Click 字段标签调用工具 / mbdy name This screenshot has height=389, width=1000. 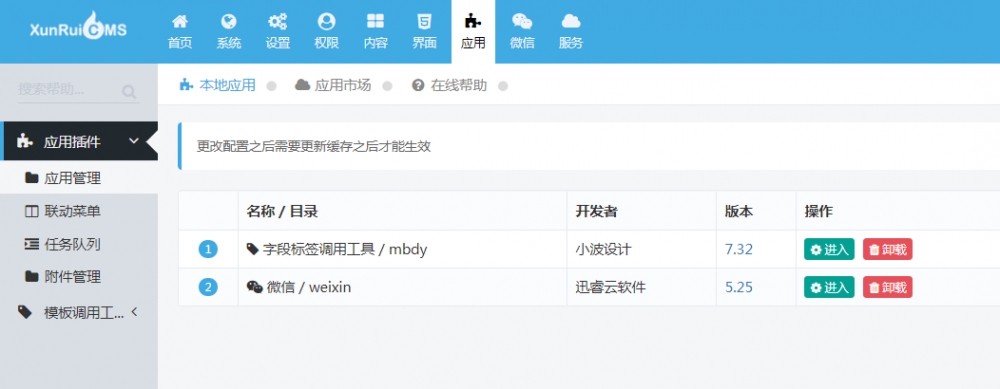click(344, 249)
